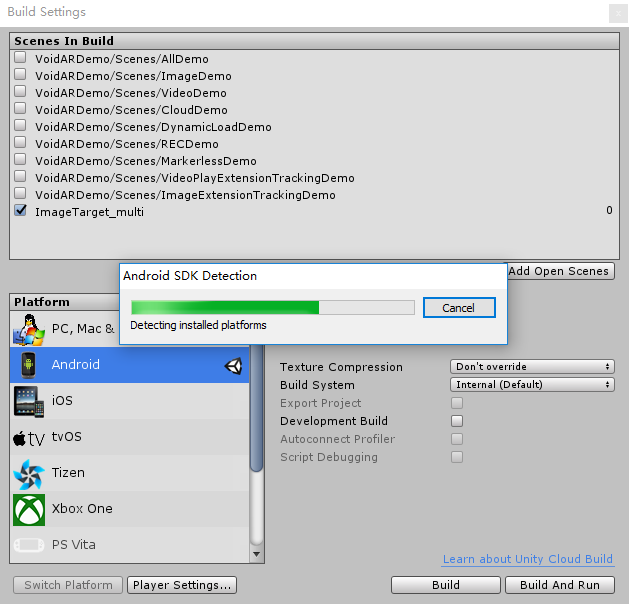
Task: Select the VoidARDemo/Scenes/CloudDemo scene row
Action: 314,110
